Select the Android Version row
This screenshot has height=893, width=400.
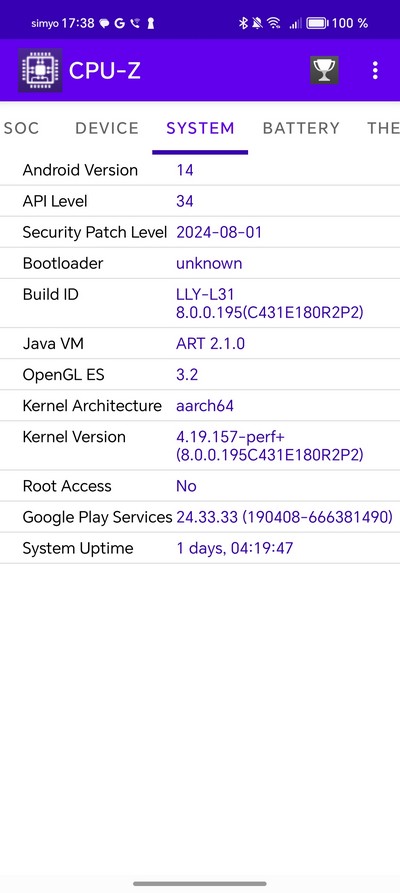click(x=200, y=170)
